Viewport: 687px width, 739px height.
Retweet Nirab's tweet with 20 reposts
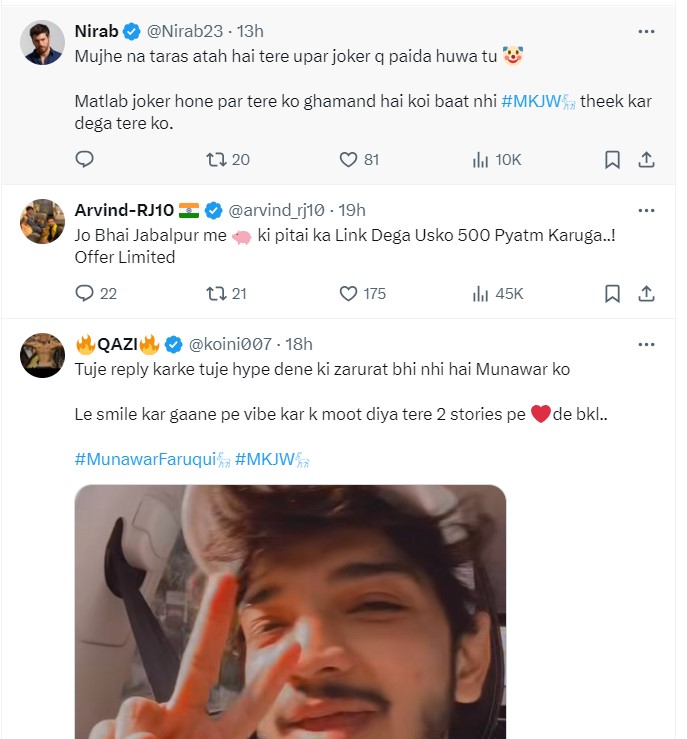click(215, 159)
